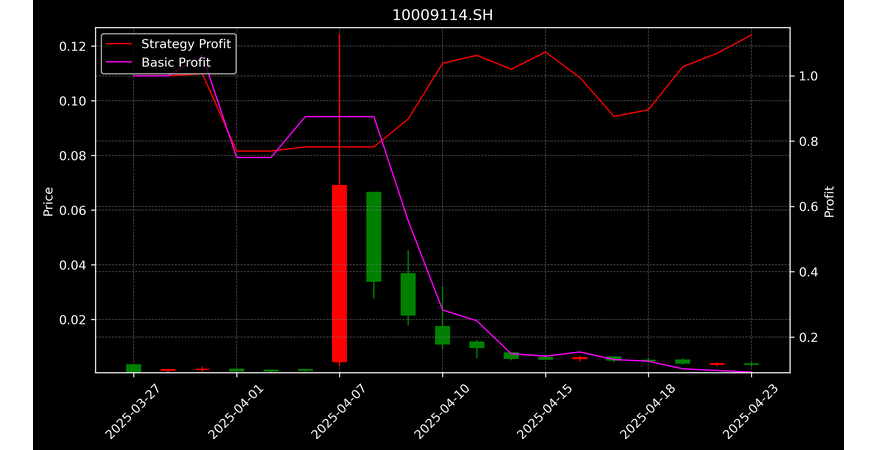Click the Profit y-axis label on the right

[x=829, y=201]
